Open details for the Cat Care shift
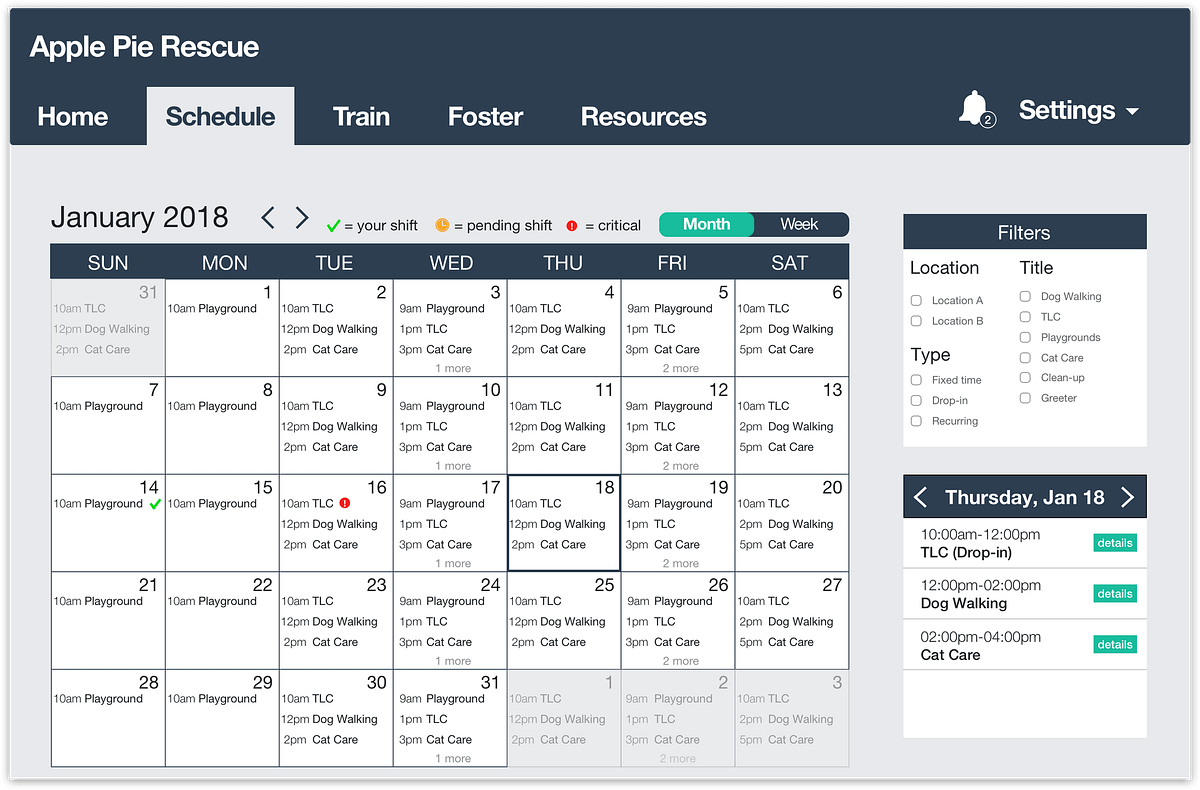The image size is (1200, 790). click(1114, 645)
